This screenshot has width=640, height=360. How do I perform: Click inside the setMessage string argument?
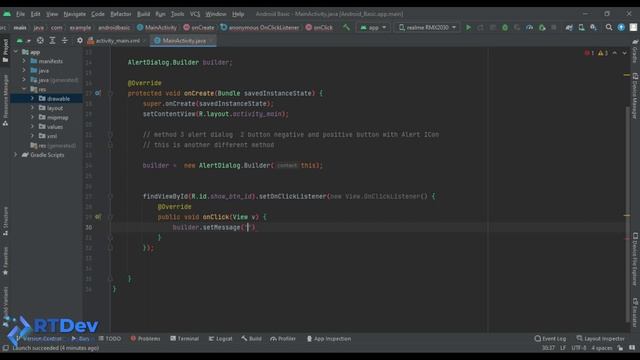(x=248, y=227)
